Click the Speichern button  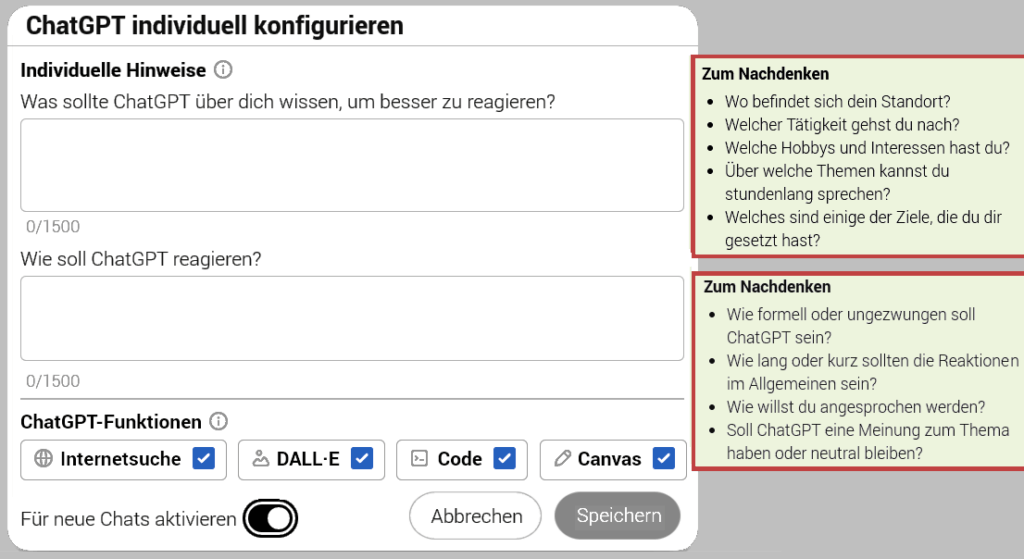[x=618, y=516]
